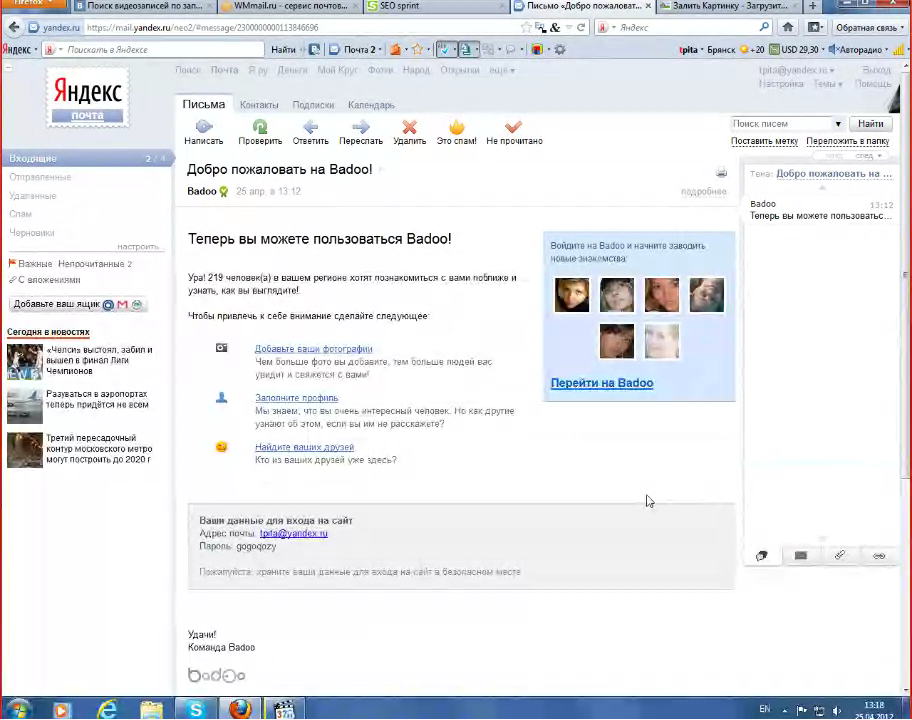Select the SEO sprint browser tab
This screenshot has width=912, height=720.
click(436, 6)
